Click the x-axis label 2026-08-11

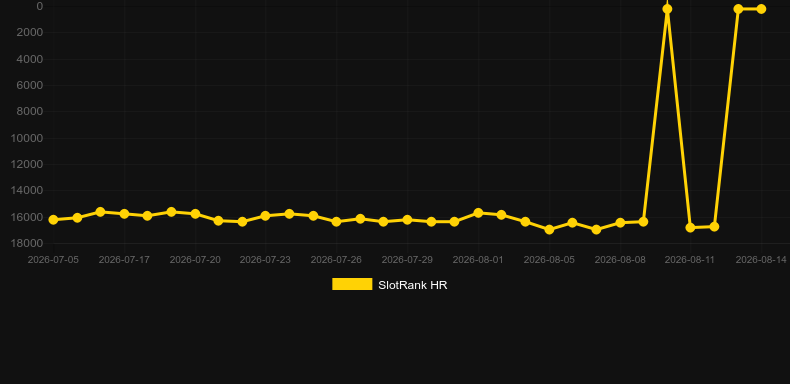click(x=690, y=260)
